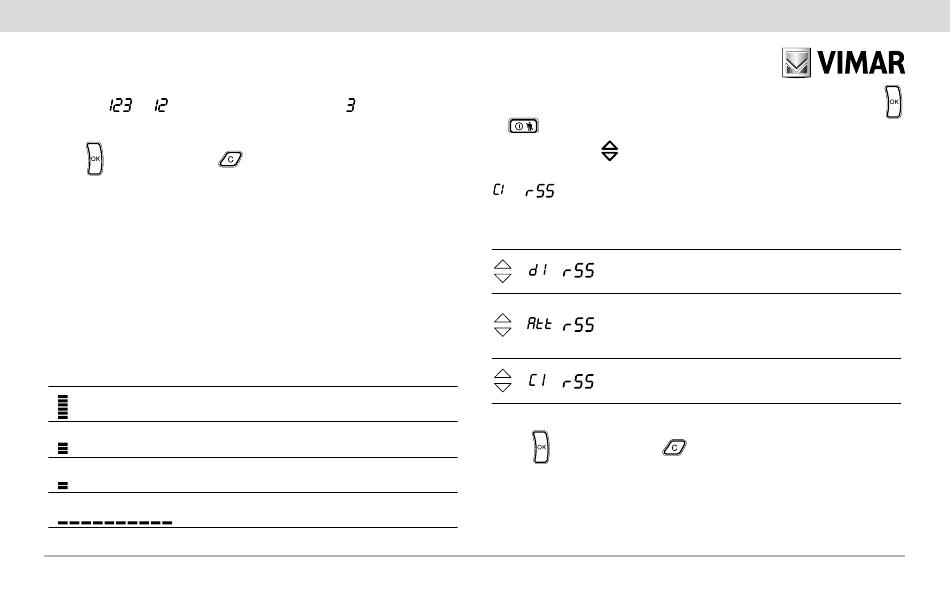The height and width of the screenshot is (608, 950).
Task: Click the up/down arrows next to Att rSS
Action: (502, 325)
